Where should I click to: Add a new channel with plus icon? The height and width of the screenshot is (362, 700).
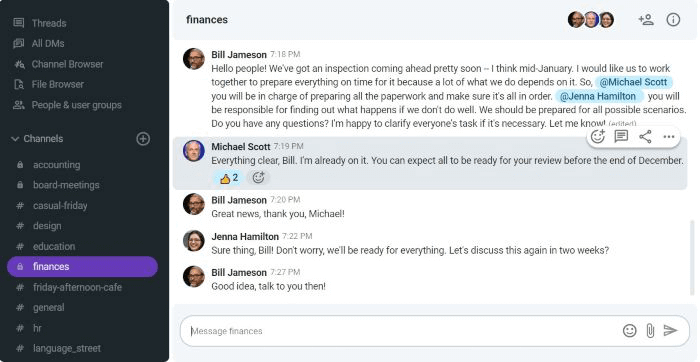143,139
